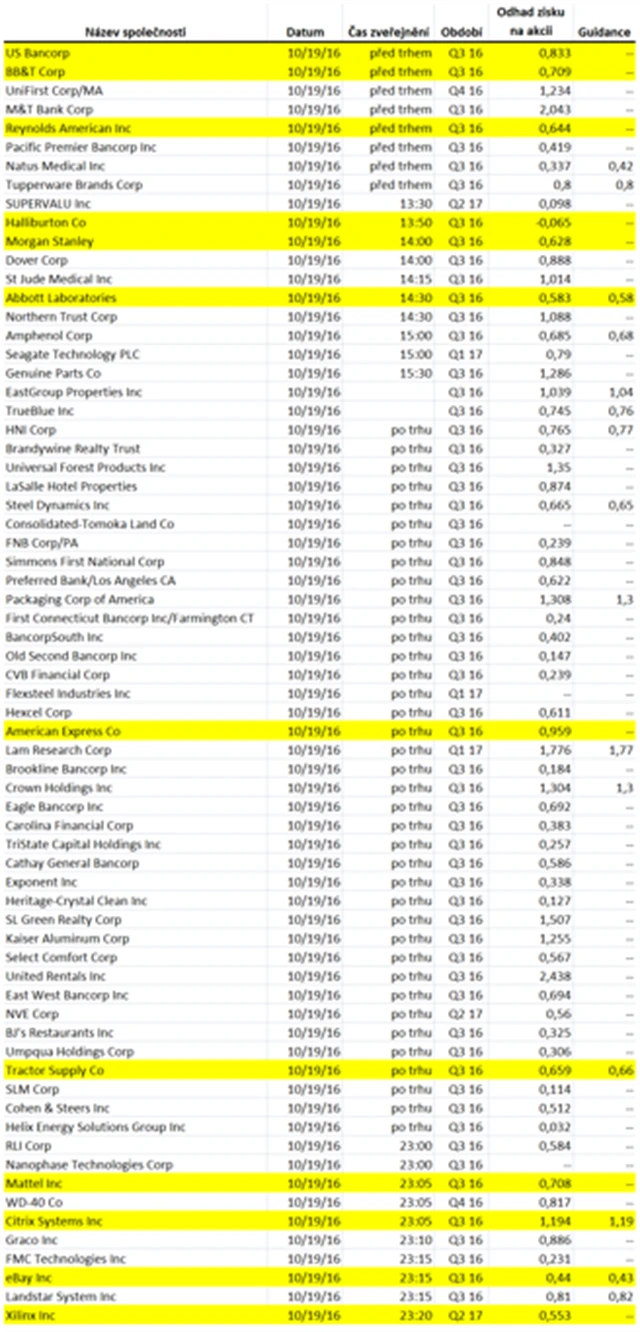Viewport: 640px width, 1332px height.
Task: Select the 'UniFirst Corp/MA' cell
Action: point(134,90)
